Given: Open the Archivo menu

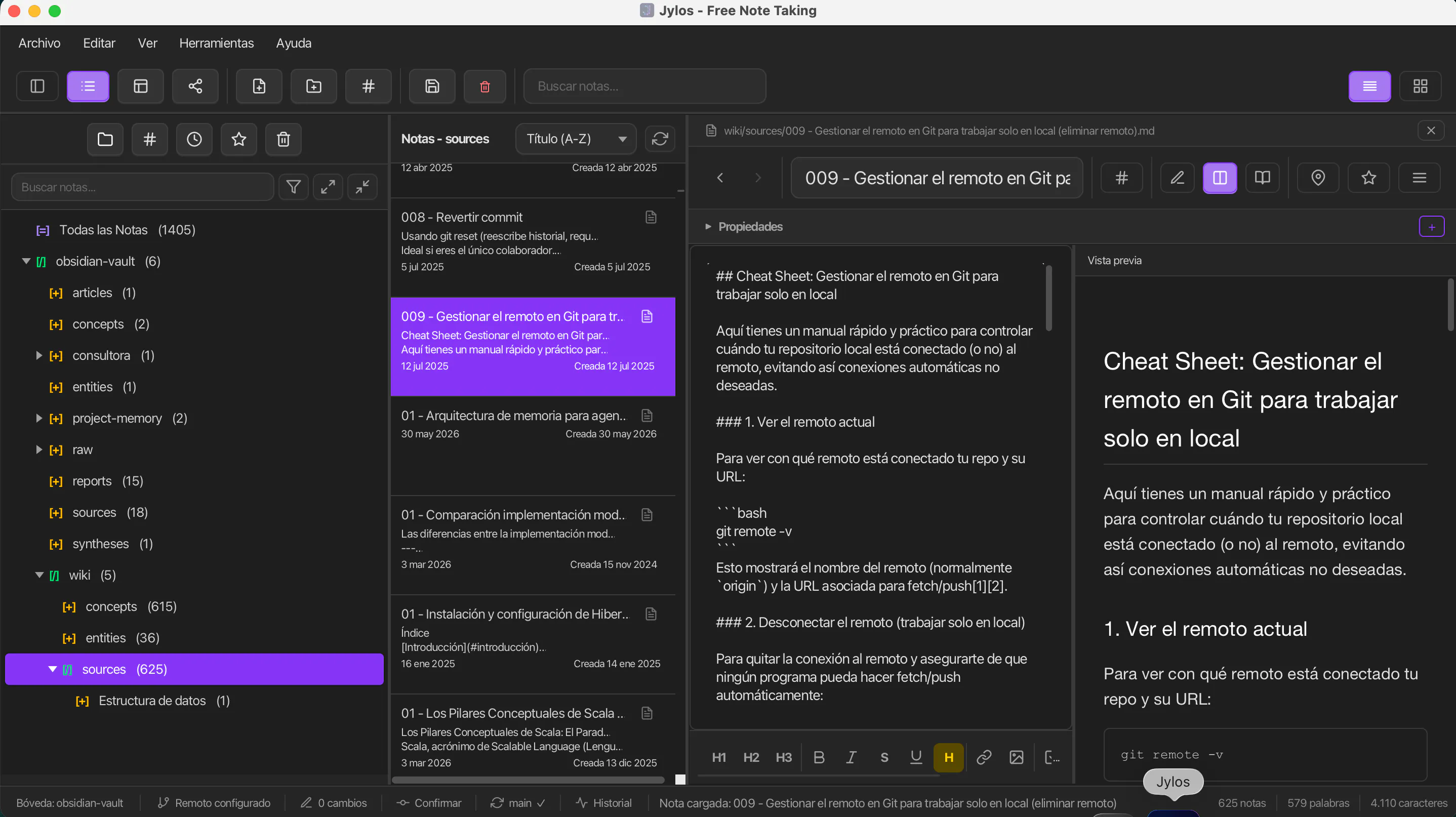Looking at the screenshot, I should pyautogui.click(x=39, y=43).
